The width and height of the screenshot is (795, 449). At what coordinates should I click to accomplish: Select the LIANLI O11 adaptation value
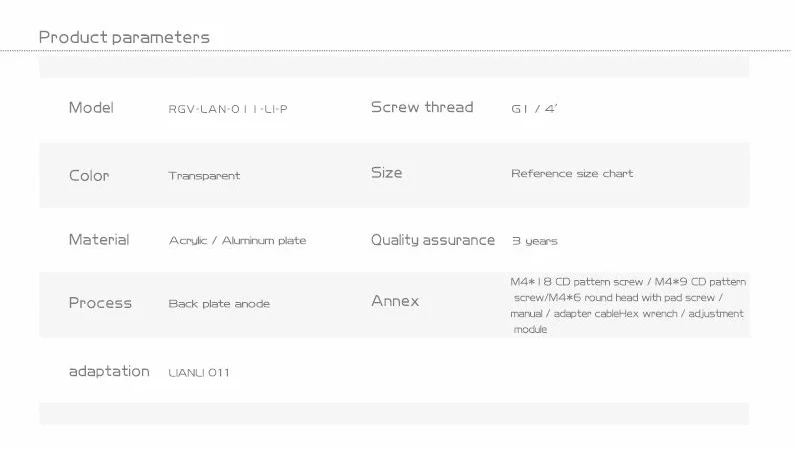(199, 373)
